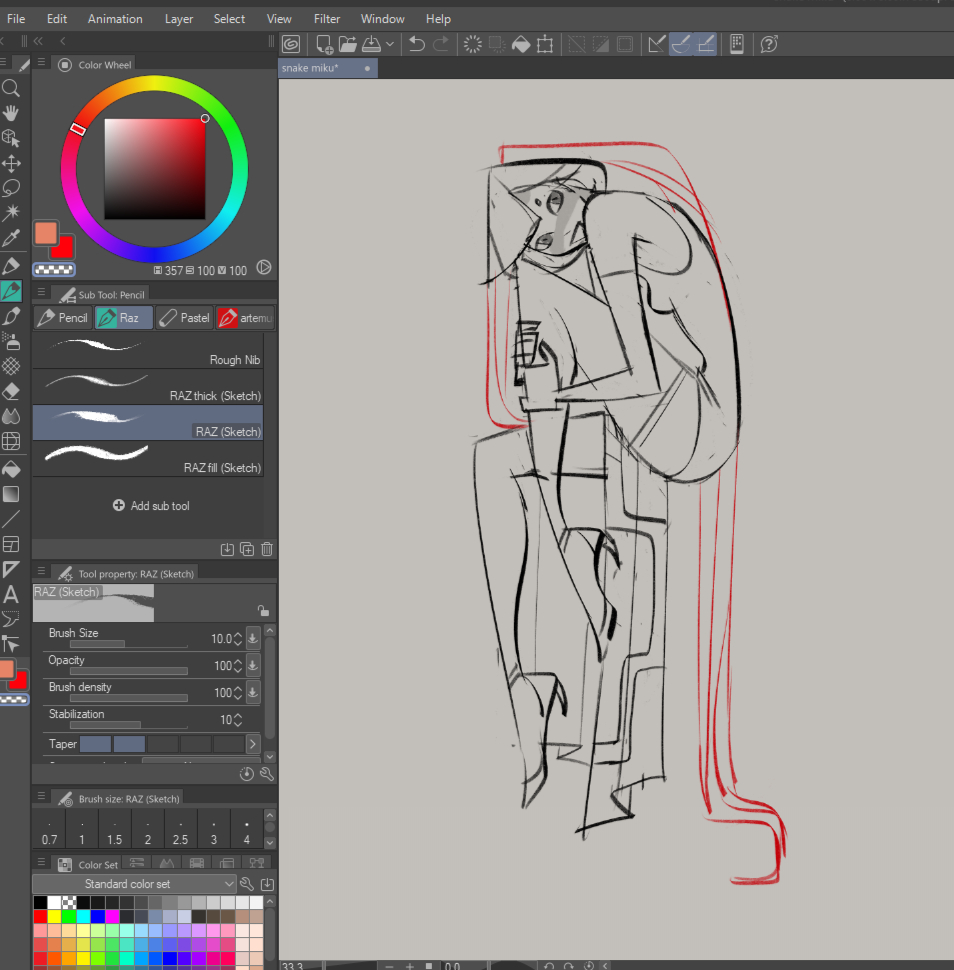Expand Taper settings arrow
This screenshot has width=954, height=970.
253,744
